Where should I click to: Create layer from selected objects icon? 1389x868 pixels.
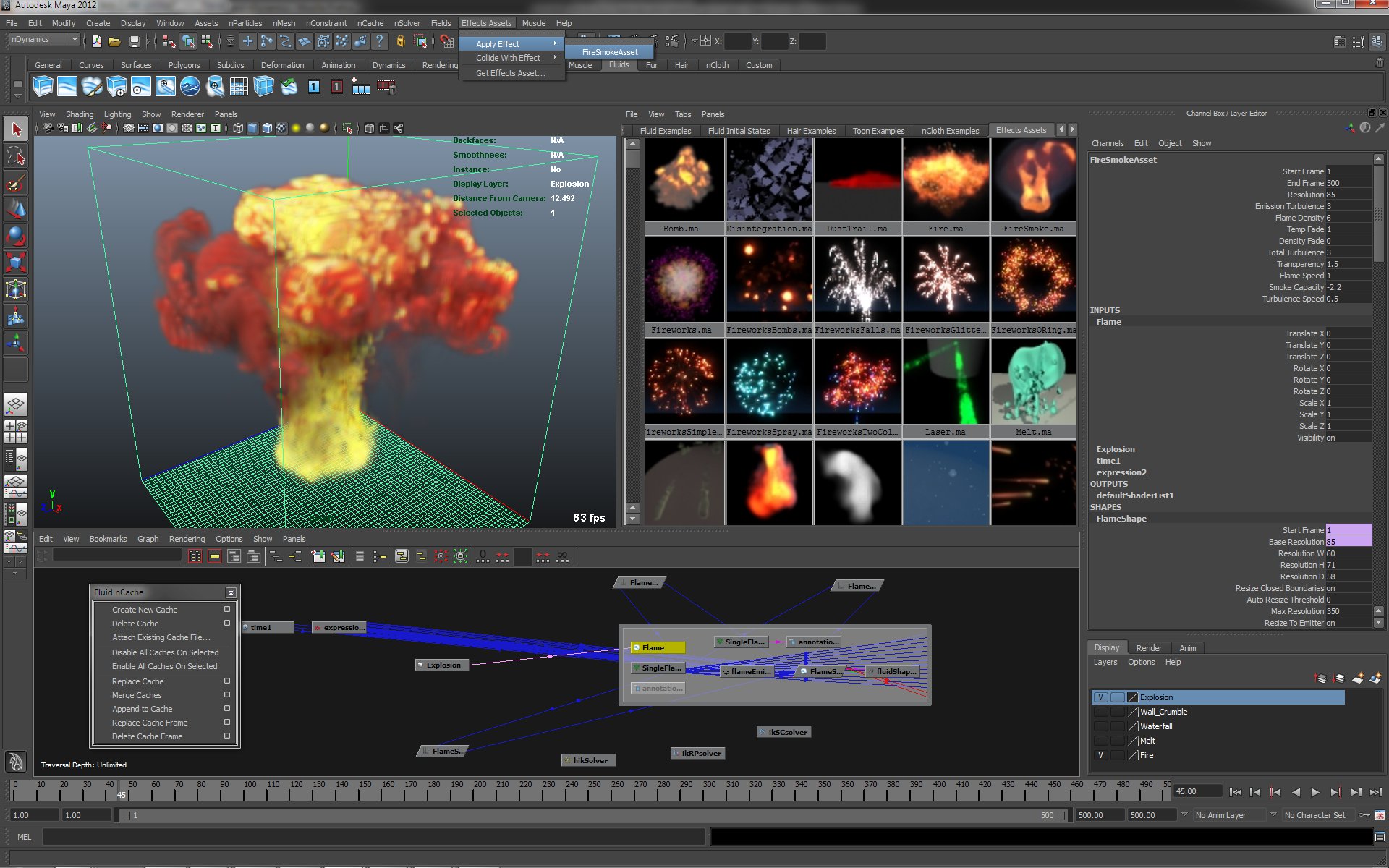(x=1375, y=678)
